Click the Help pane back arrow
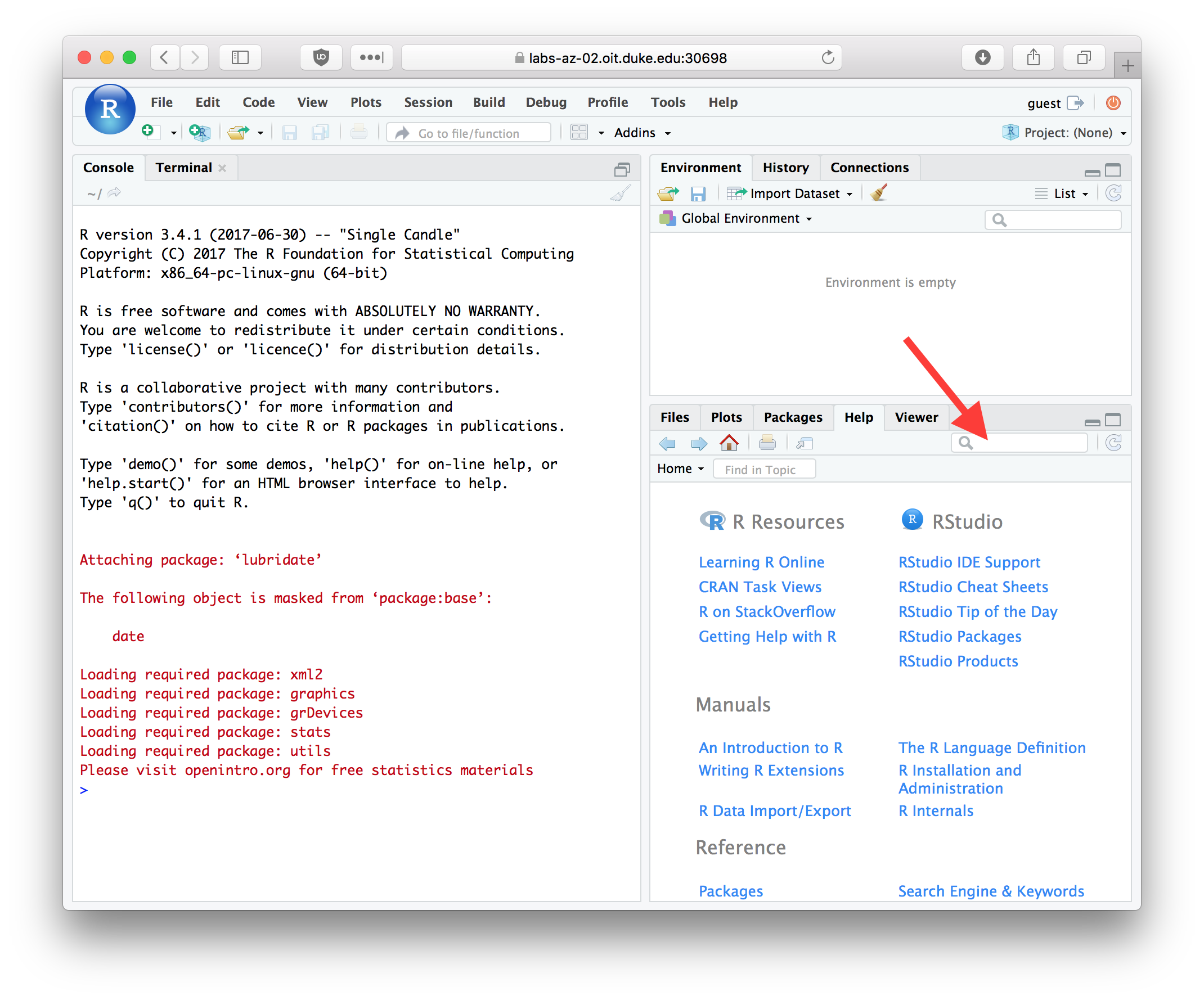This screenshot has width=1204, height=1000. pyautogui.click(x=667, y=443)
